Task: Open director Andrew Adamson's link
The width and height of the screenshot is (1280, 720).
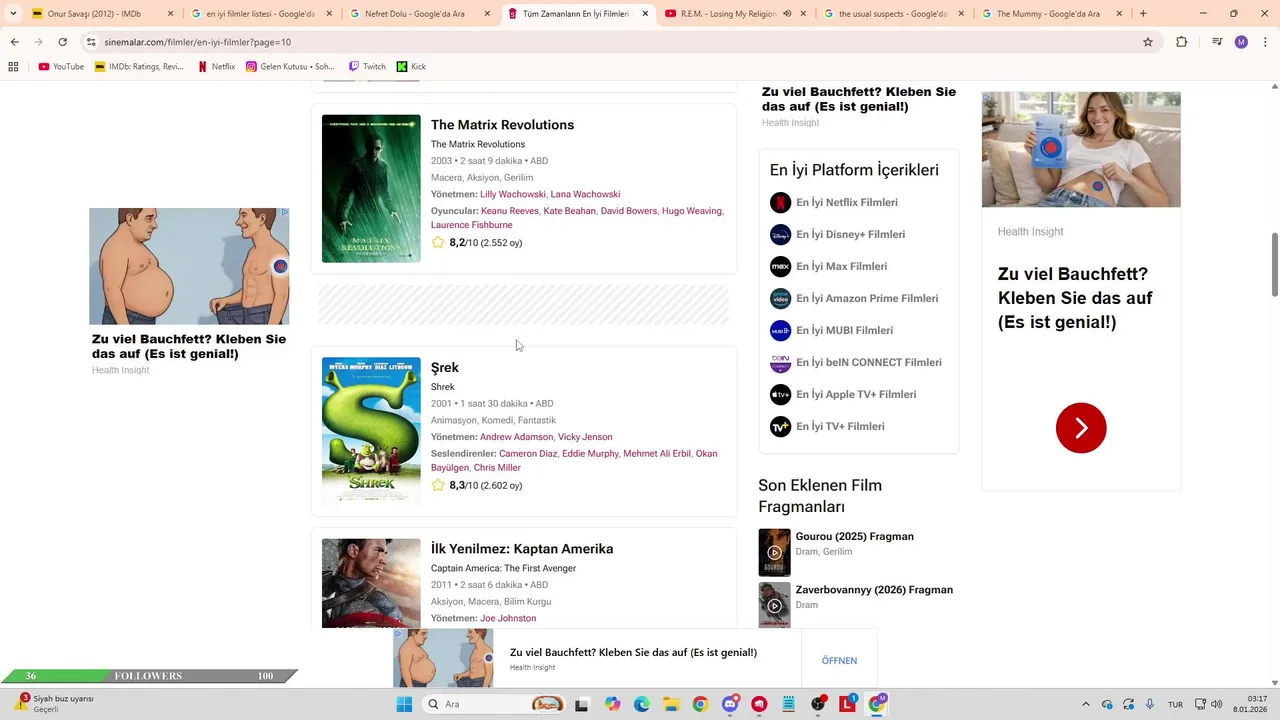Action: (516, 437)
